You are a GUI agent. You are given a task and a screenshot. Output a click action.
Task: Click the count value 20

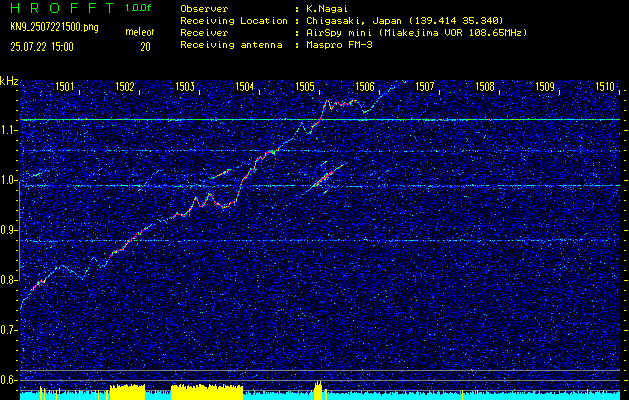[145, 47]
